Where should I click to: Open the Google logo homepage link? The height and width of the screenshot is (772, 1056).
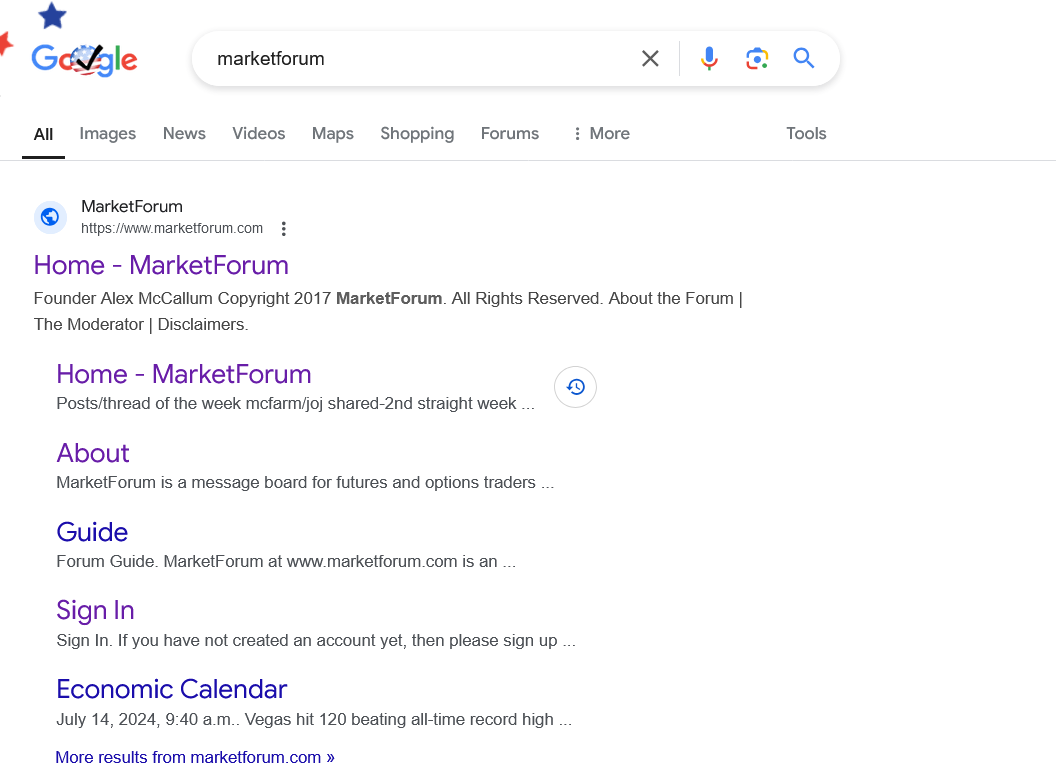pyautogui.click(x=84, y=59)
